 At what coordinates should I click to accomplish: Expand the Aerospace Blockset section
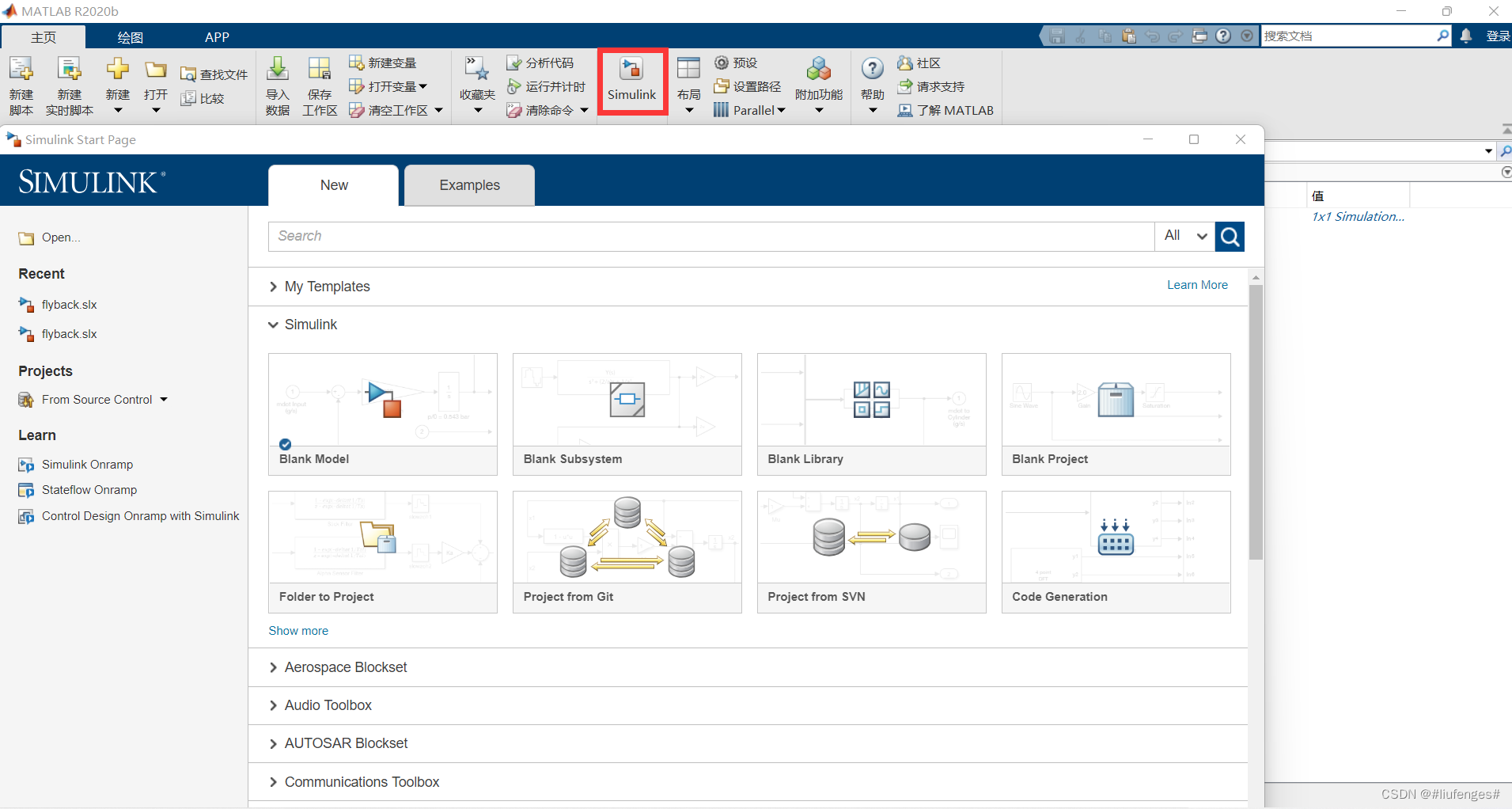point(338,667)
